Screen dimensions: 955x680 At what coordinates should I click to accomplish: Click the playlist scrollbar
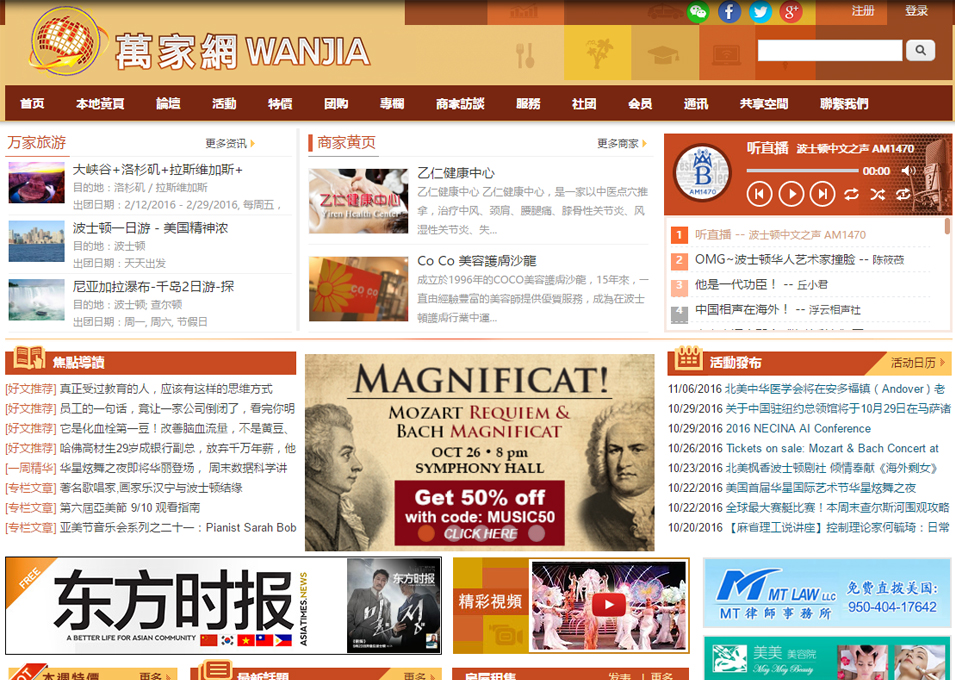click(947, 226)
